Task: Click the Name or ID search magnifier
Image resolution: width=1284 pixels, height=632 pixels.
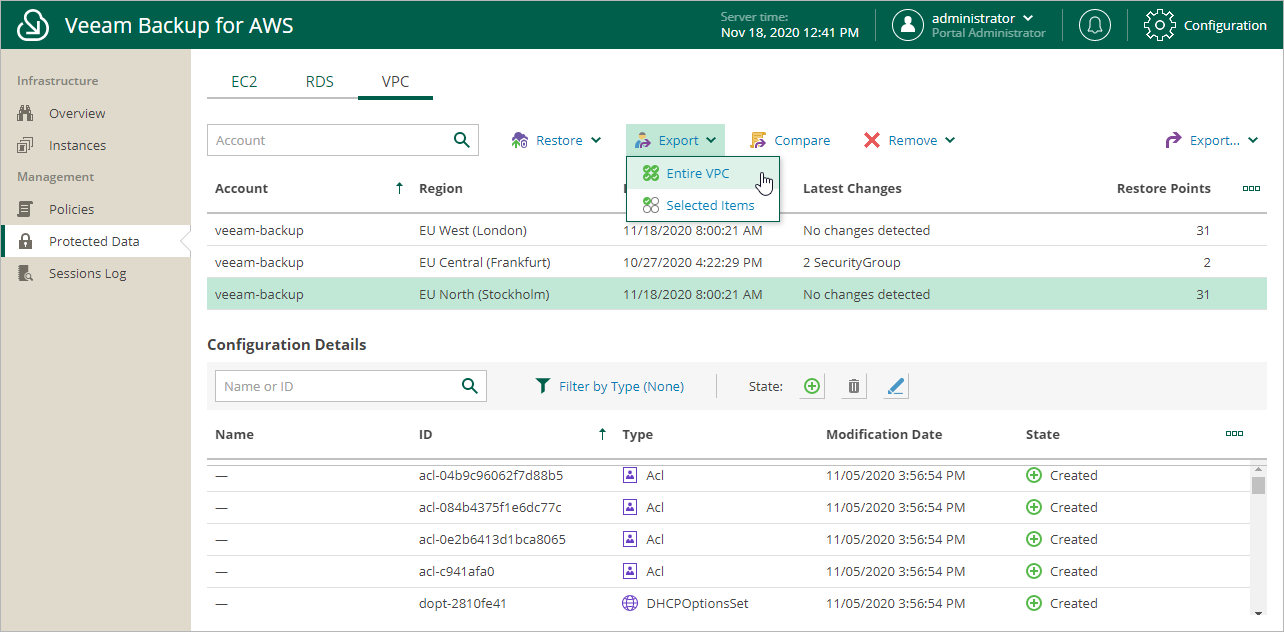Action: (469, 386)
